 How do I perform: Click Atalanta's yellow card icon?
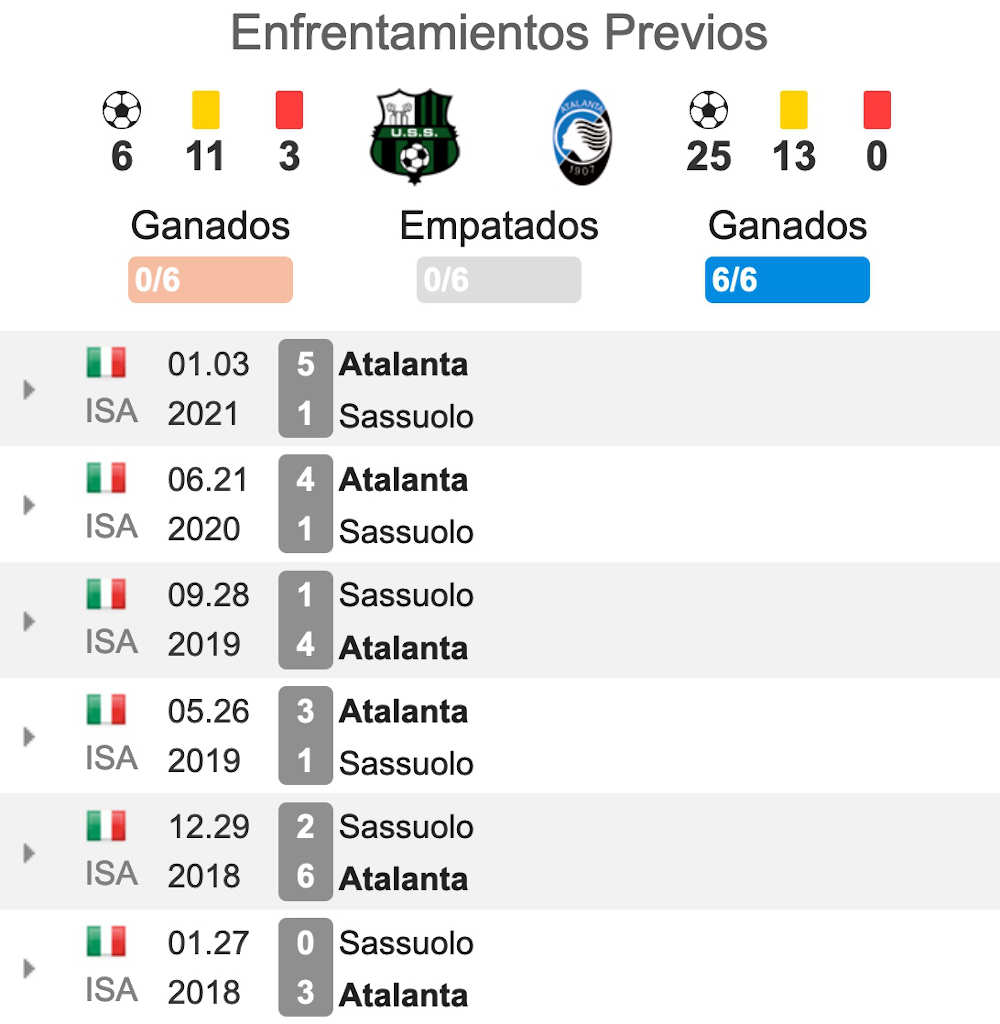(x=794, y=110)
